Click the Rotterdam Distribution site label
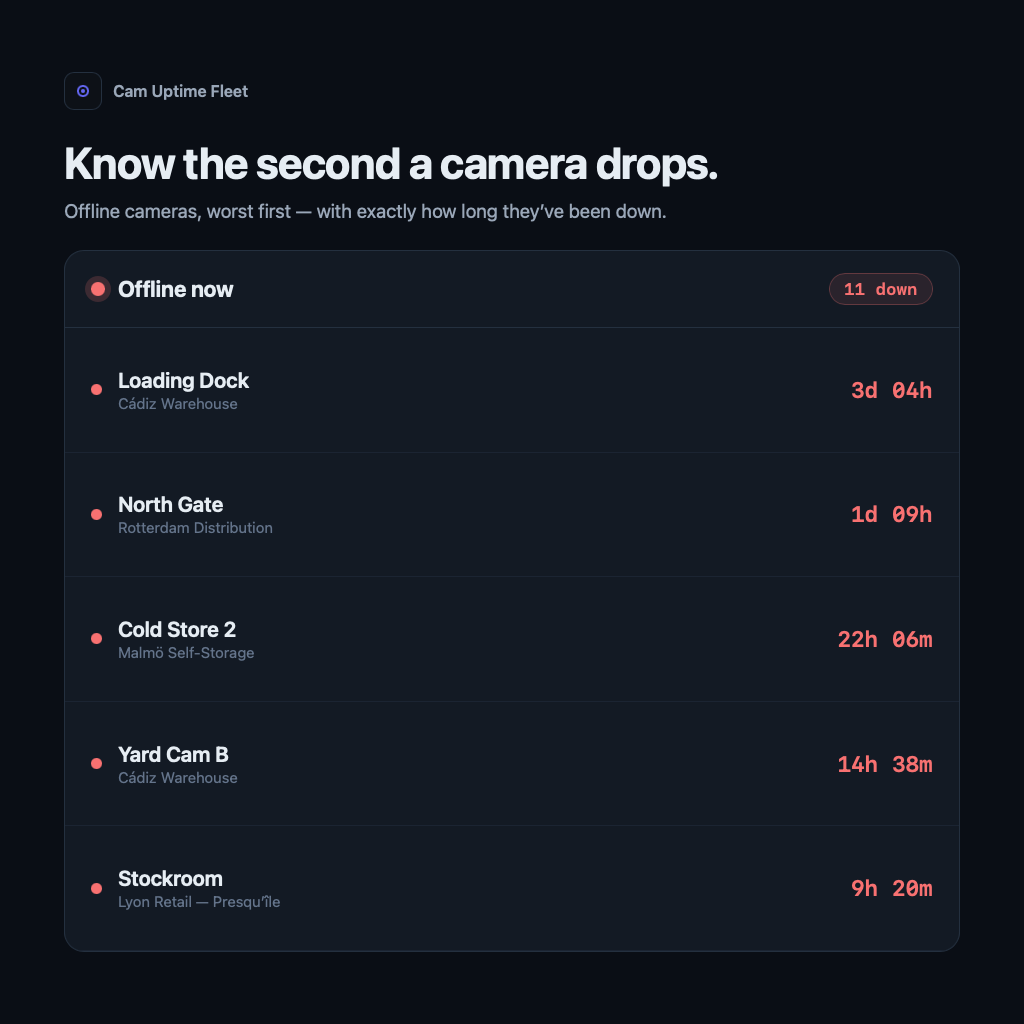 [x=195, y=528]
